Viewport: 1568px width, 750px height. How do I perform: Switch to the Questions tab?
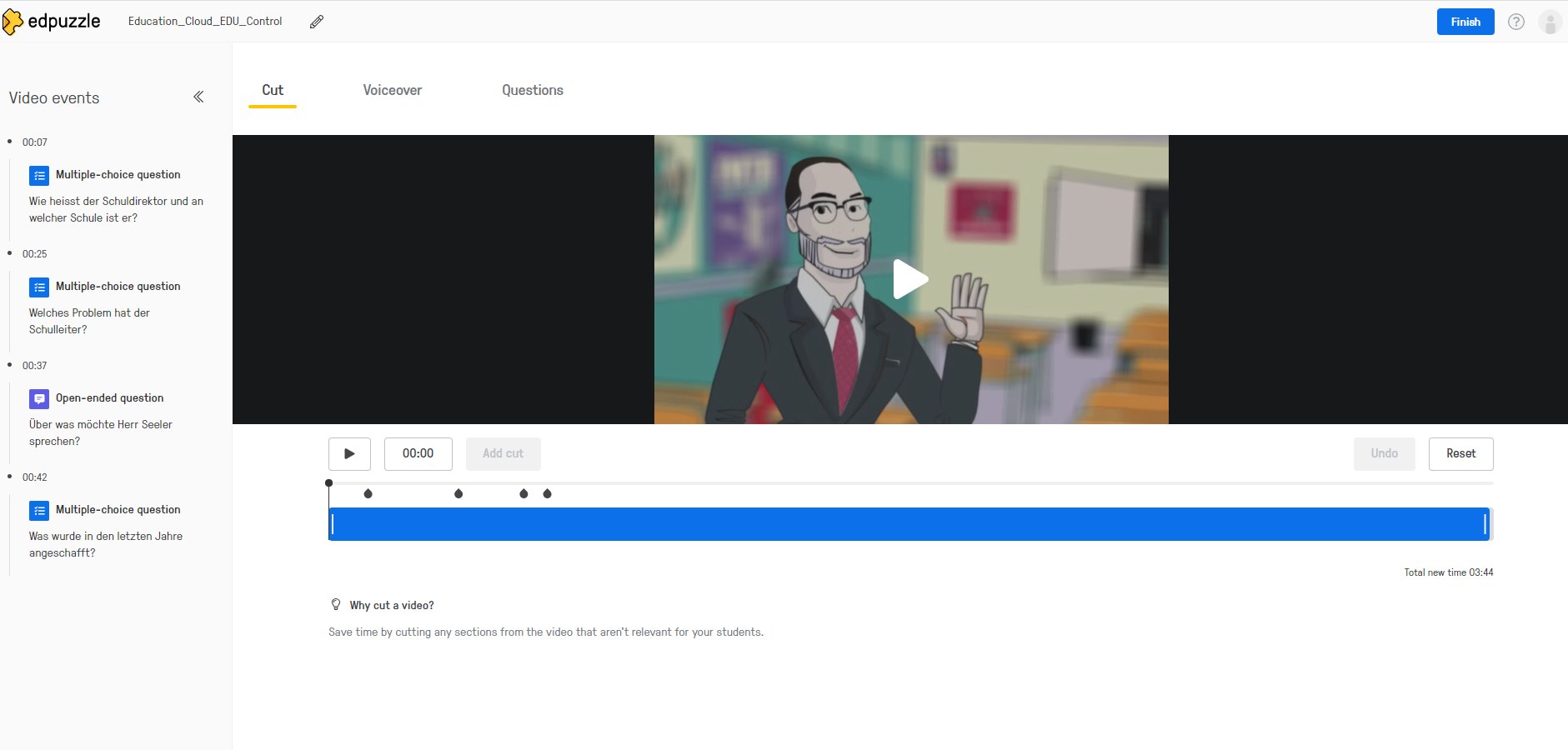tap(533, 90)
